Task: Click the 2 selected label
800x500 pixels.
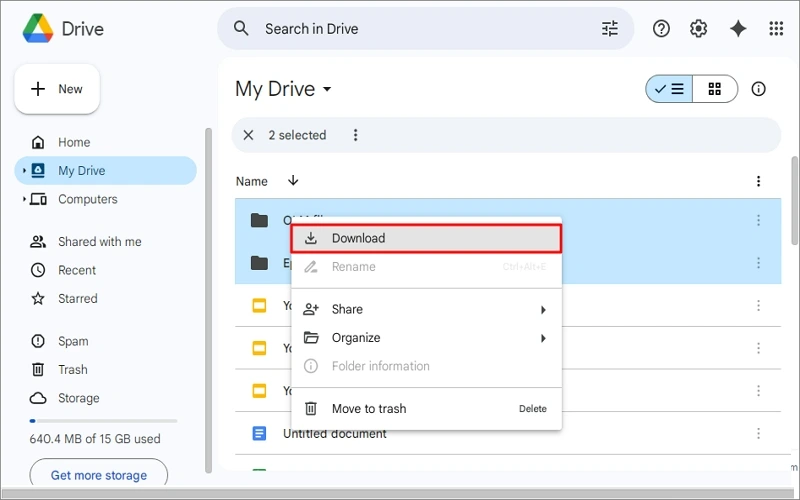Action: 297,135
